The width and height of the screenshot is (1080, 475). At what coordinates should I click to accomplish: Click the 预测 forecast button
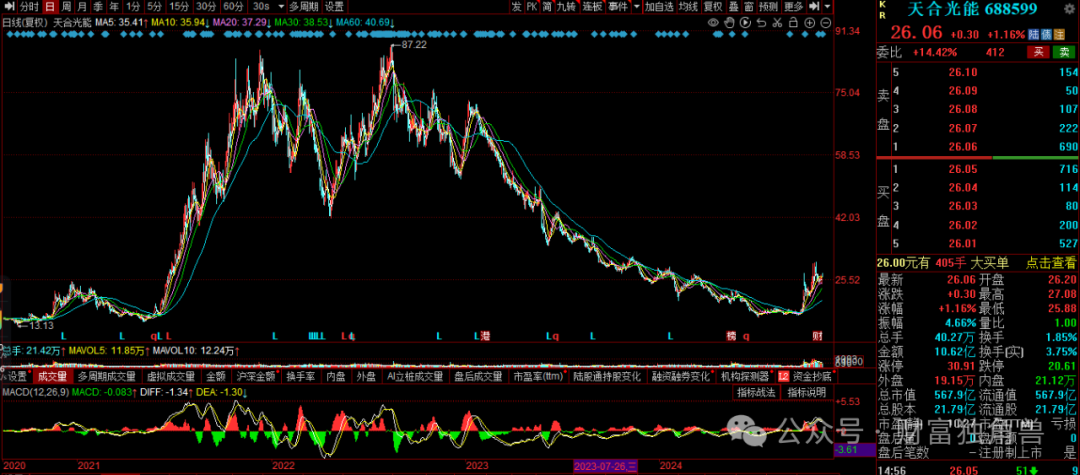pos(769,6)
